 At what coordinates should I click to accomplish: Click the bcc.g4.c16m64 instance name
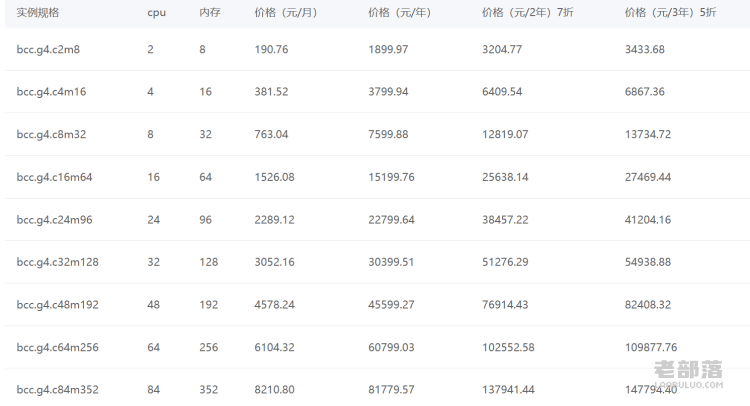point(55,177)
